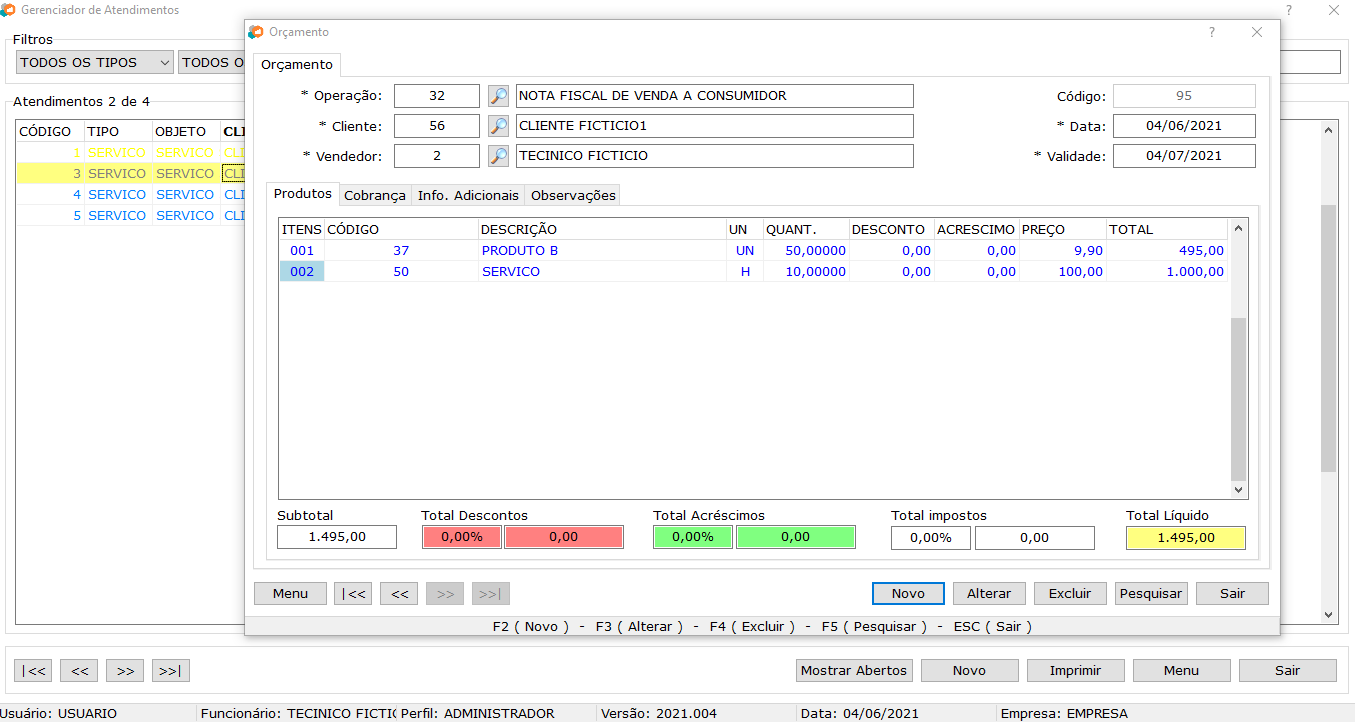Click the Validade date field
The width and height of the screenshot is (1355, 722).
click(1184, 156)
